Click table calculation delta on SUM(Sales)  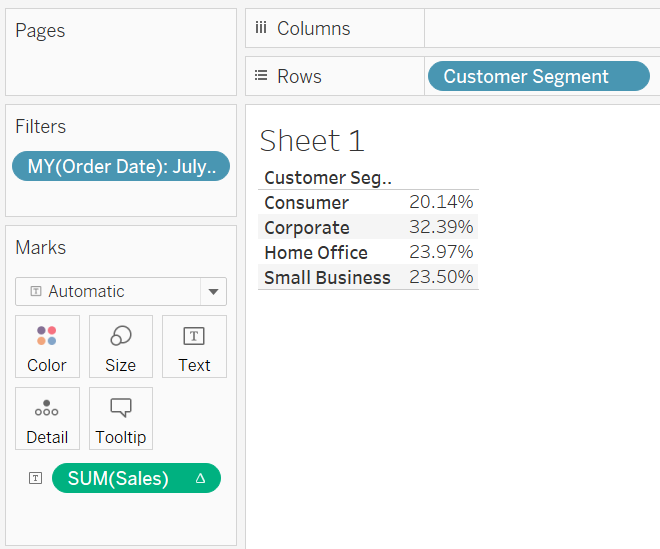pyautogui.click(x=200, y=478)
